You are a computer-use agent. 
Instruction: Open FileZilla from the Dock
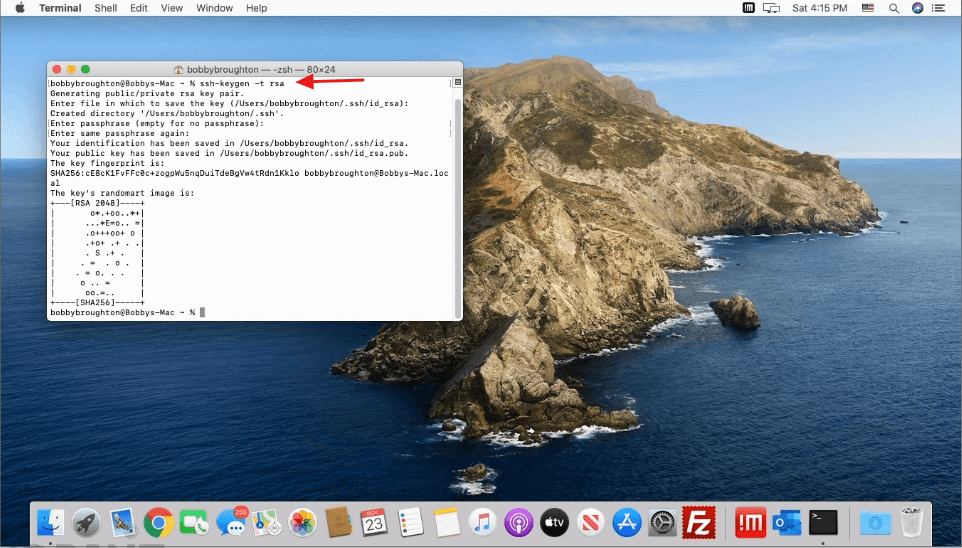(699, 523)
